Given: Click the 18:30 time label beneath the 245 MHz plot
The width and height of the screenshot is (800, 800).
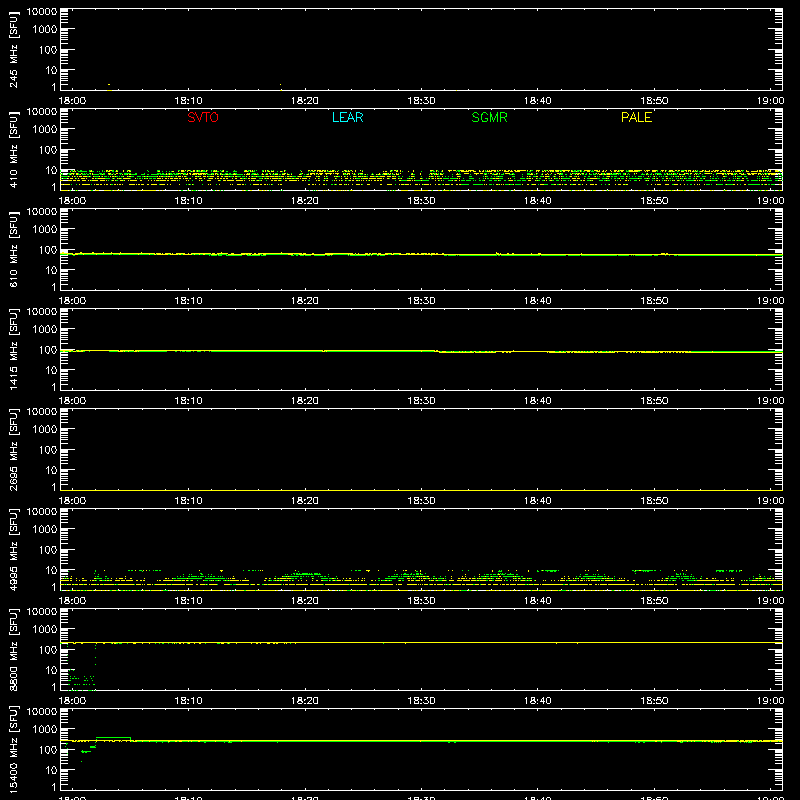Looking at the screenshot, I should (x=421, y=101).
